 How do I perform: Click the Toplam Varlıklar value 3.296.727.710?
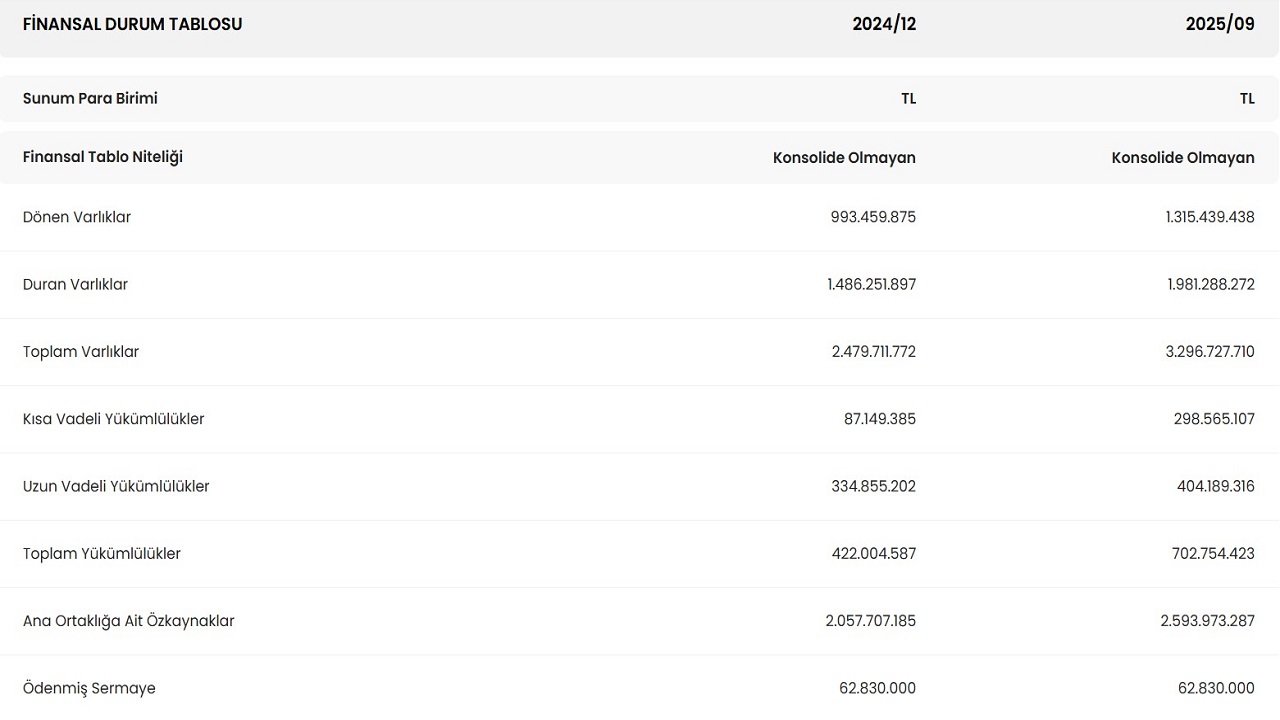[x=1208, y=352]
